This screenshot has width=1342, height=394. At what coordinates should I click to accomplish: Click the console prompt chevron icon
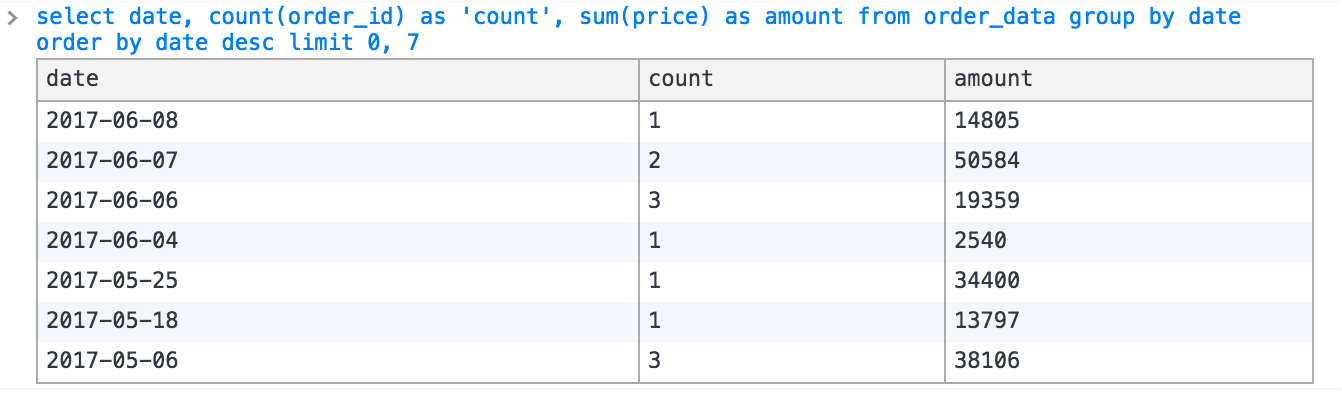[13, 18]
